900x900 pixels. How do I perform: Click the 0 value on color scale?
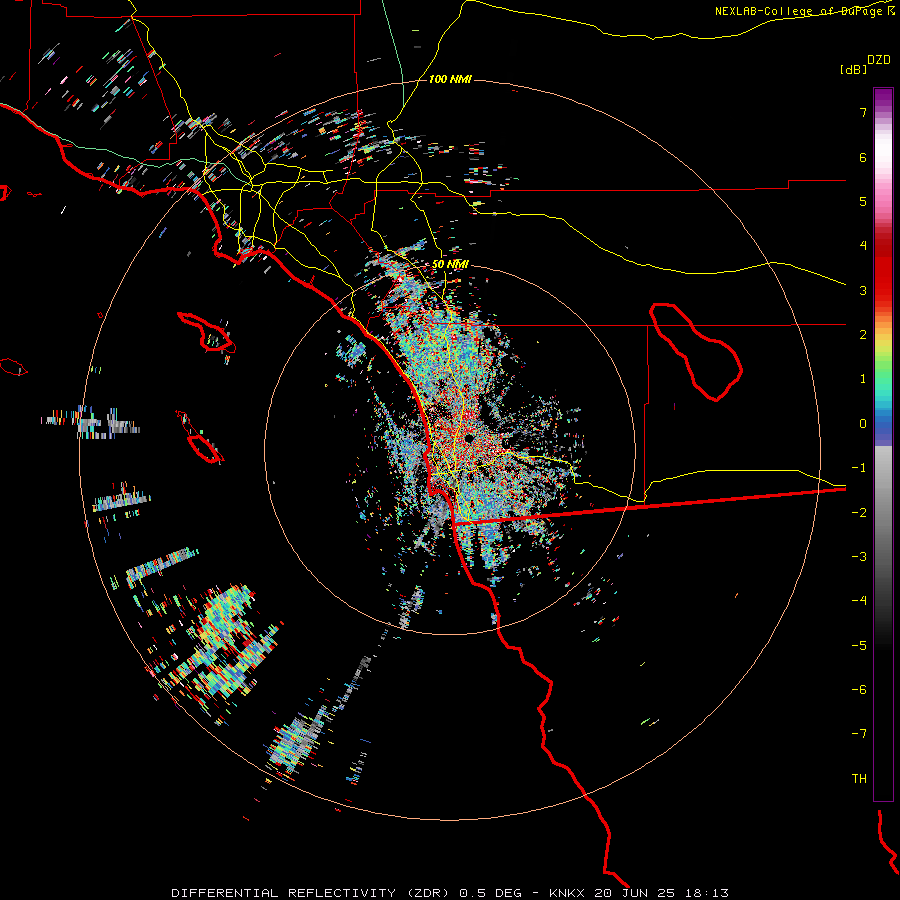(x=863, y=424)
